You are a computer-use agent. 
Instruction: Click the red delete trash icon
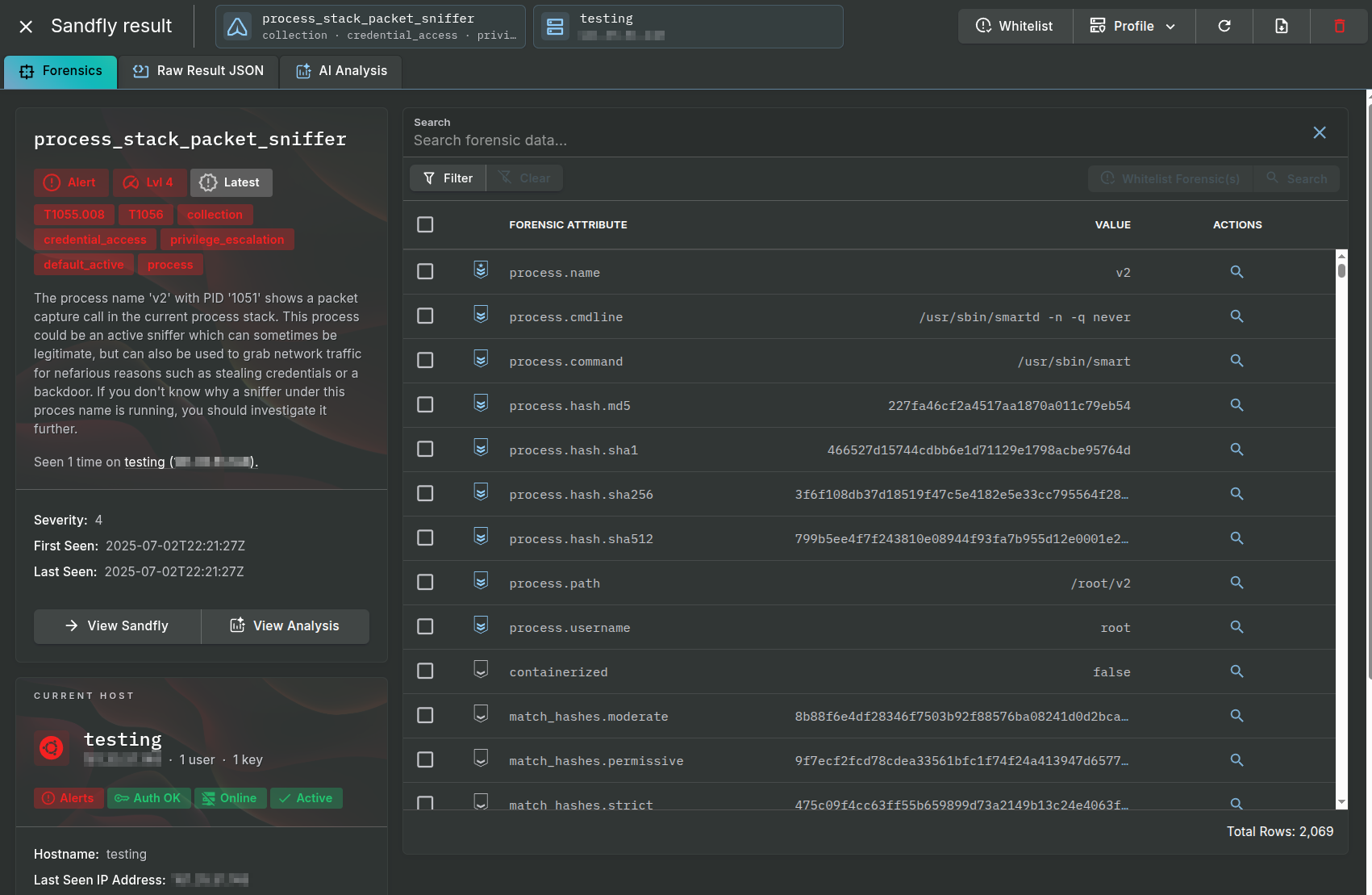click(x=1340, y=26)
